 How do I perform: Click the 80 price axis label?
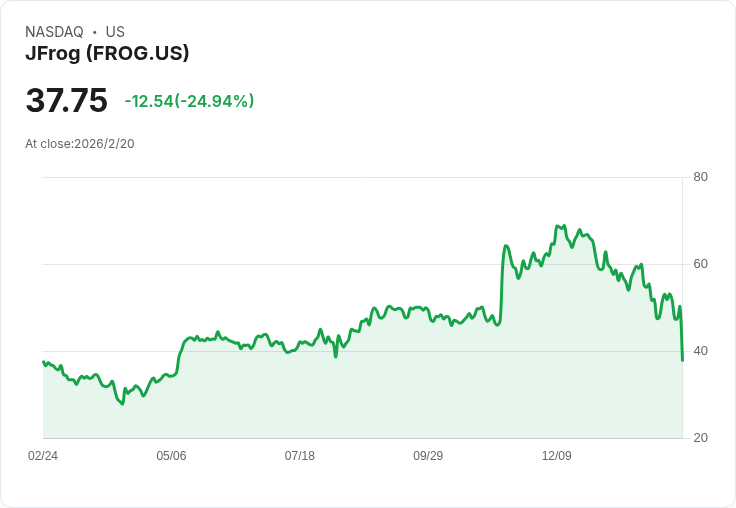coord(701,177)
